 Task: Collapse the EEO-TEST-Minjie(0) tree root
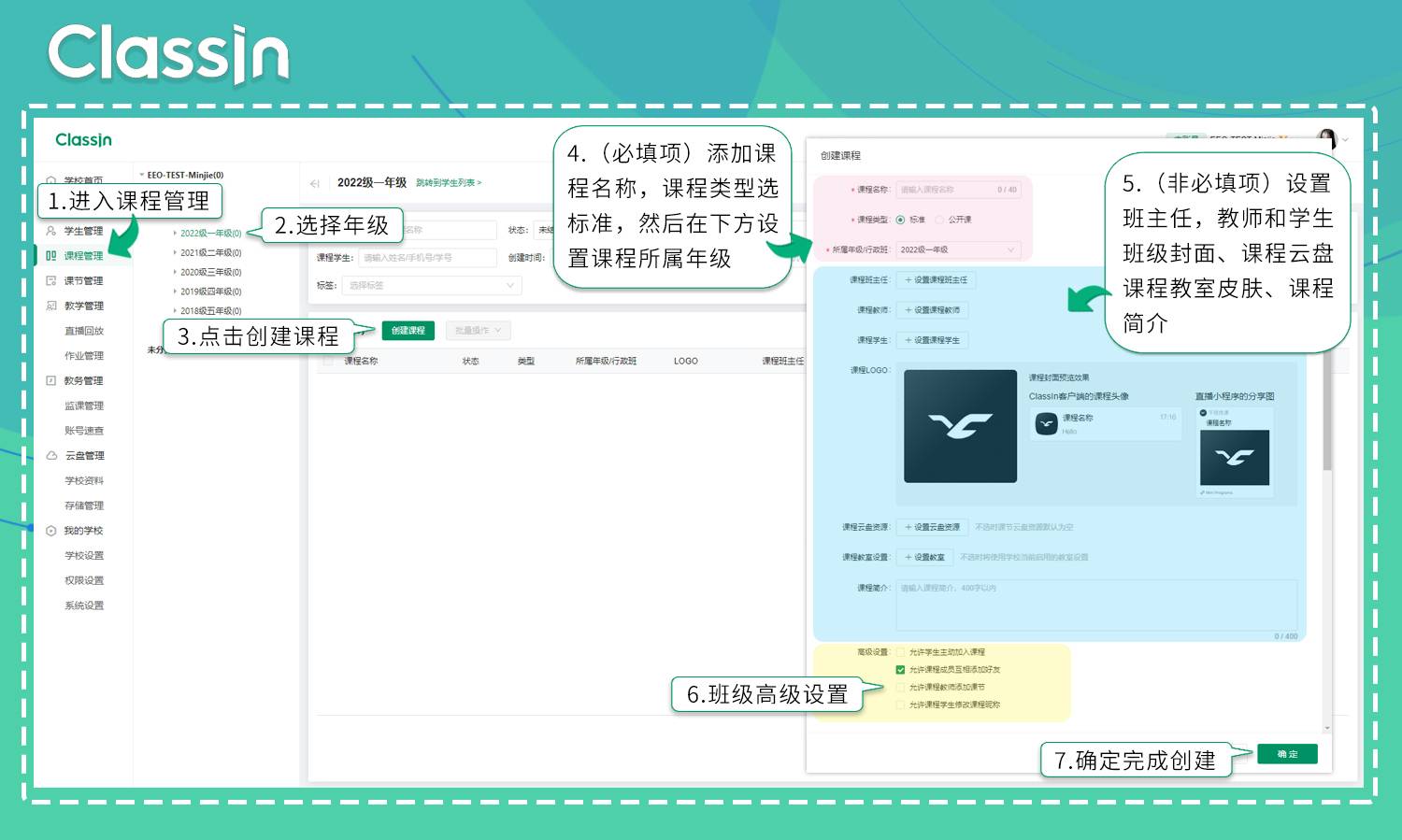142,175
